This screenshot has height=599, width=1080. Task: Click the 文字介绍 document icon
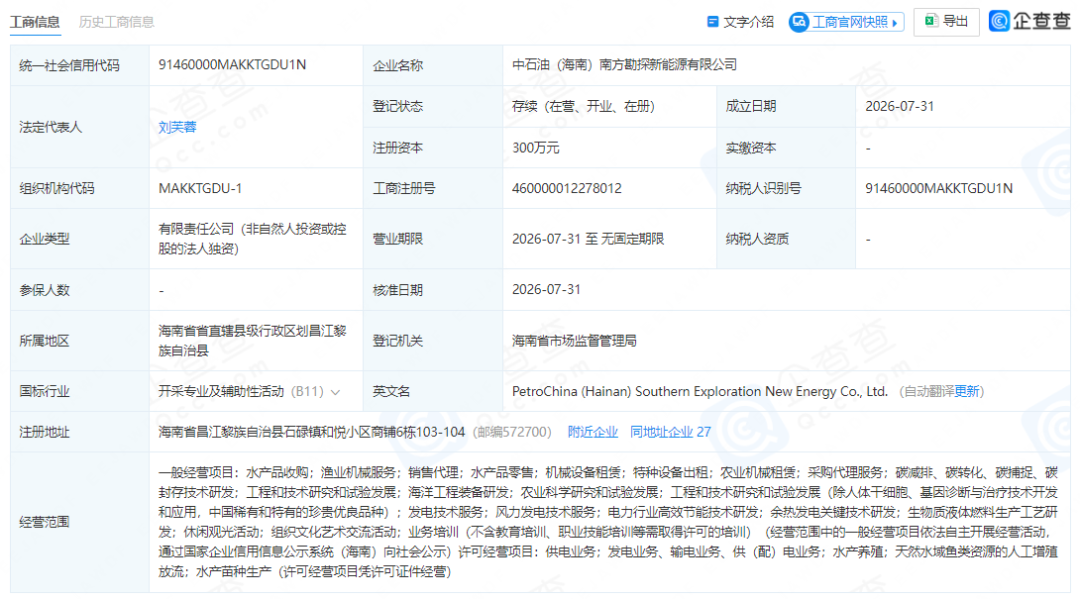pyautogui.click(x=713, y=22)
